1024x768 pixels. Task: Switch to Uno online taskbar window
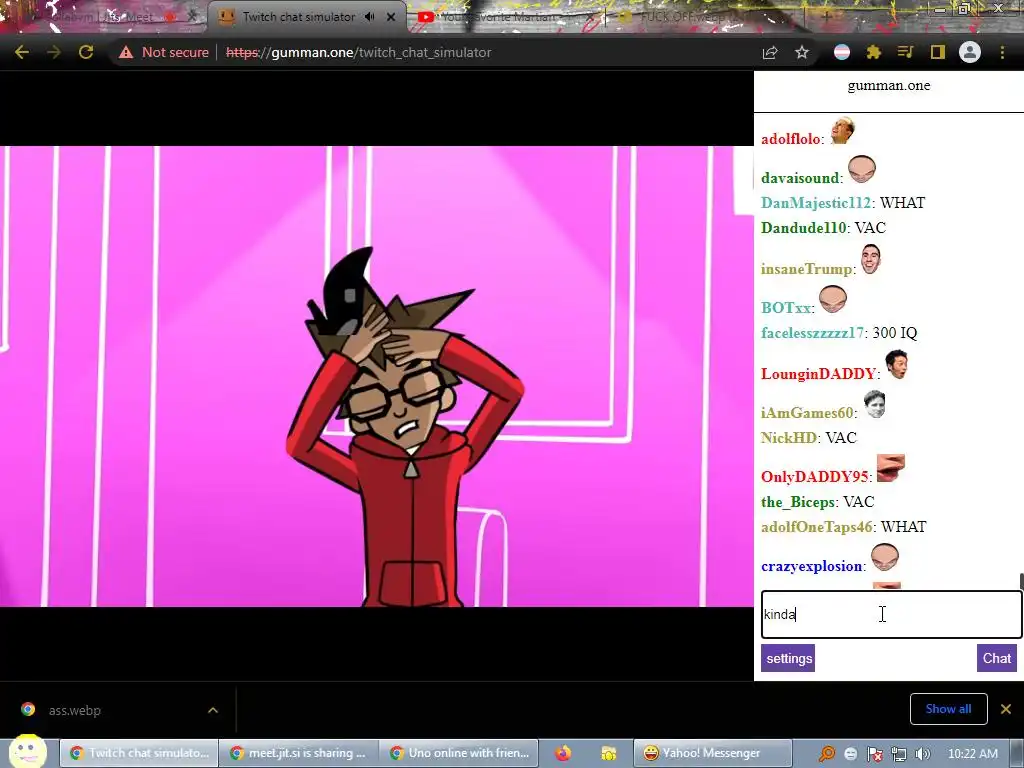(x=458, y=753)
